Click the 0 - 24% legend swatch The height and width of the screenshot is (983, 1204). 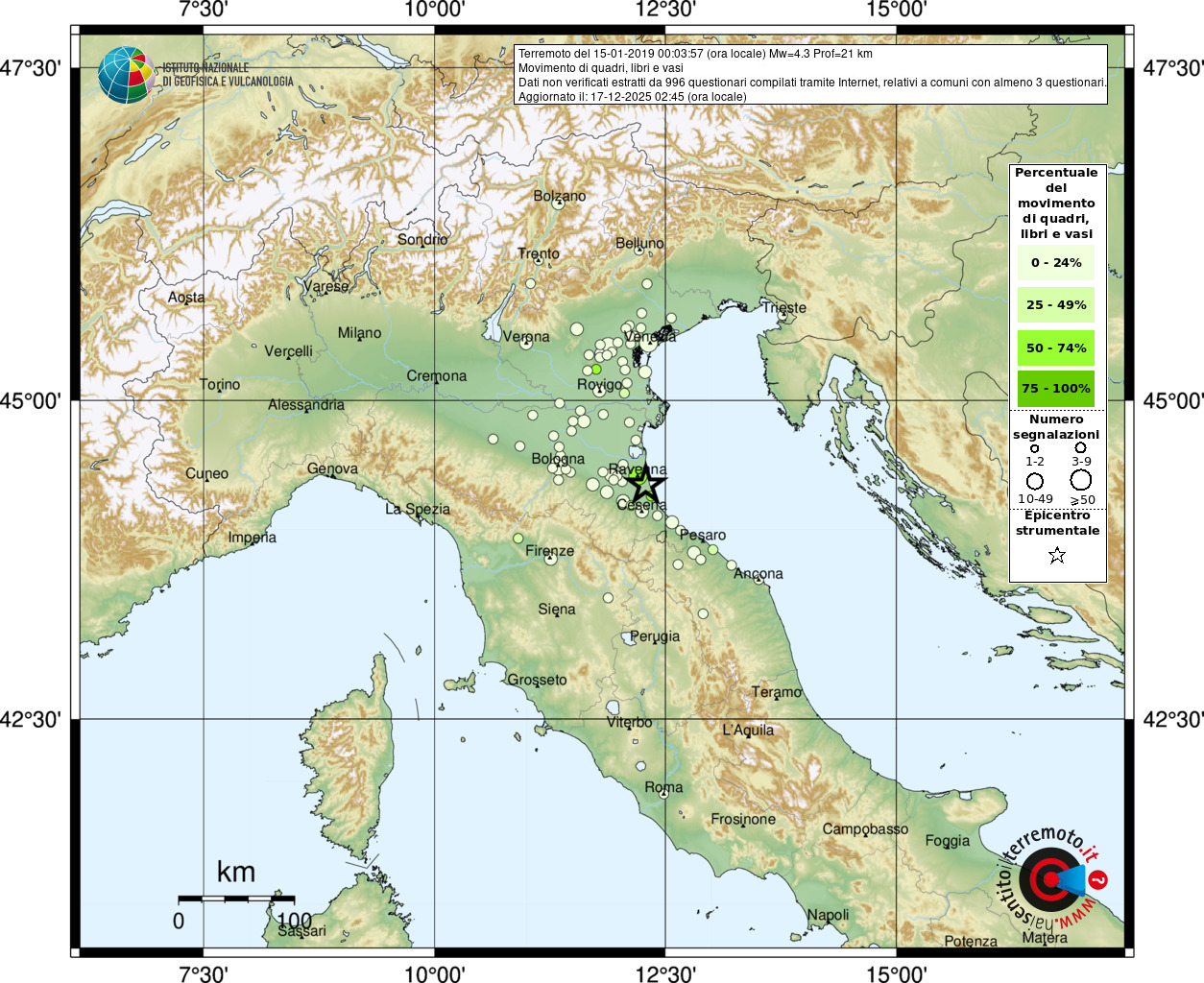coord(1056,262)
